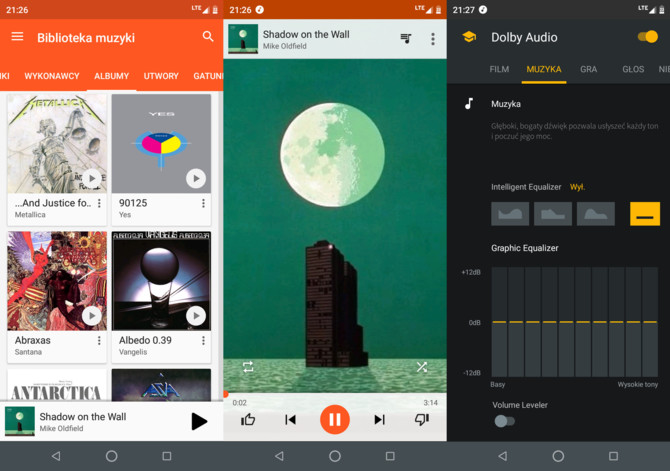Play the Albedo 0.39 album via overlay button
This screenshot has height=471, width=670.
[196, 316]
